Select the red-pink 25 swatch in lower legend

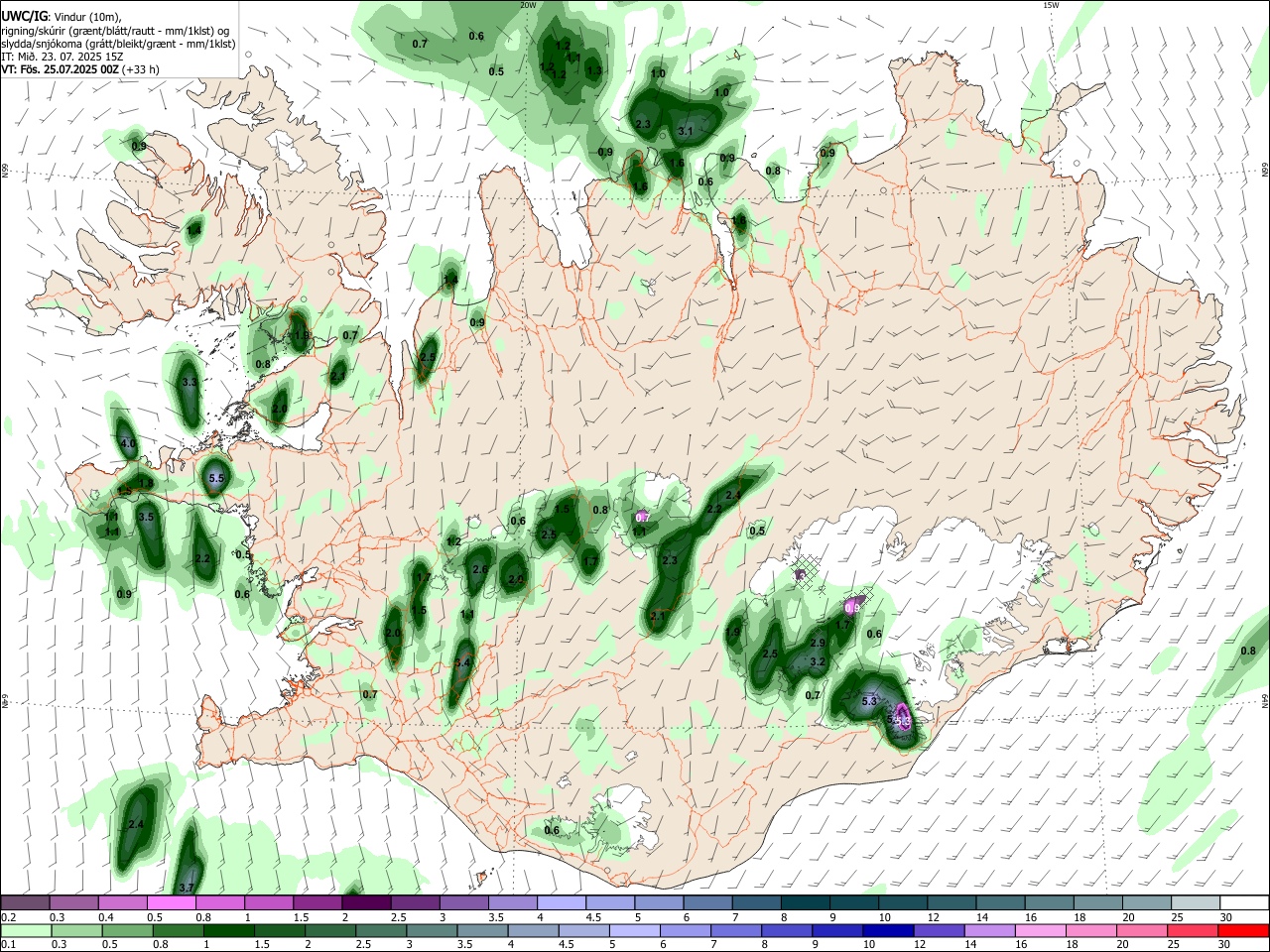1193,930
